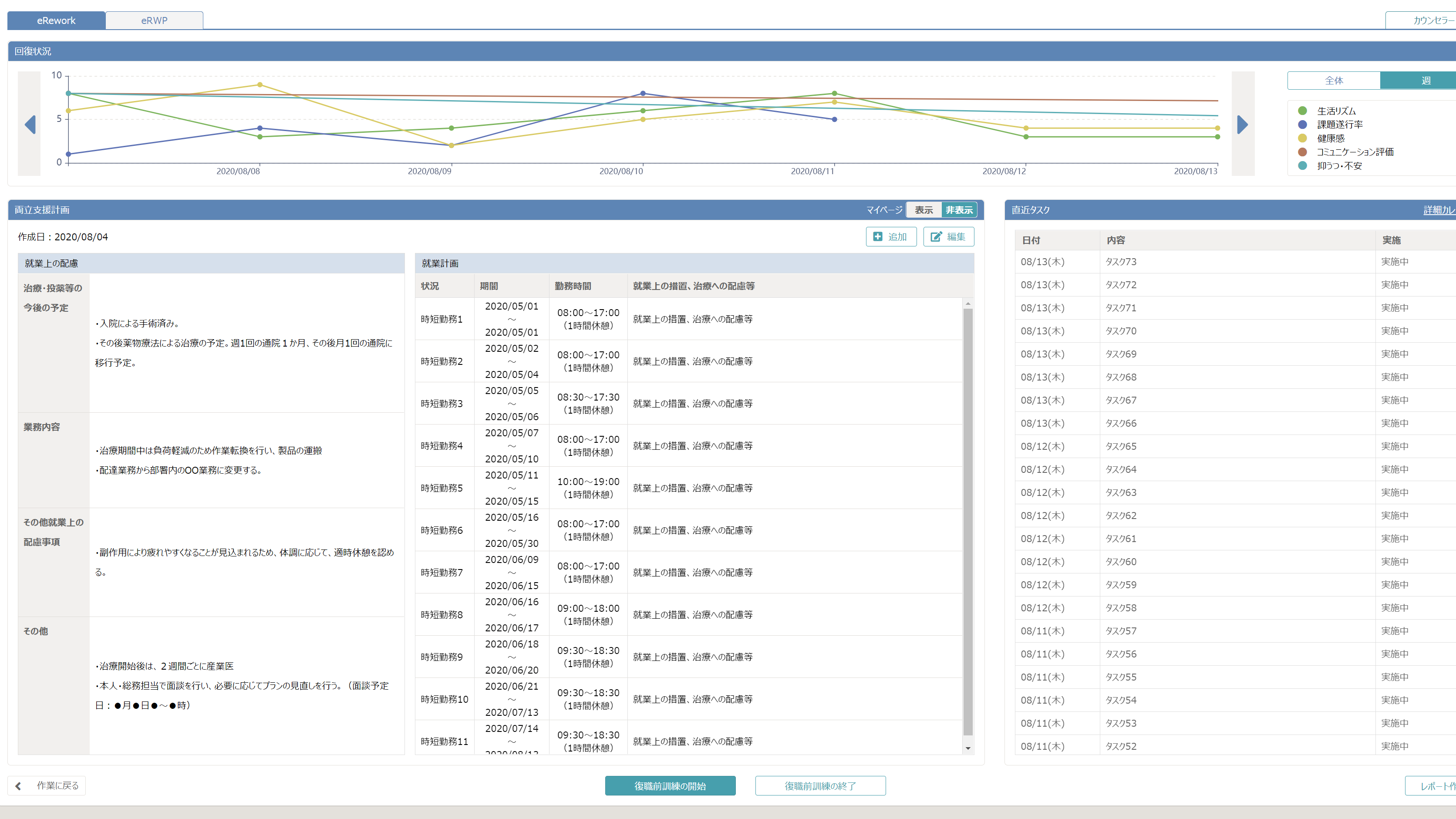Select the 時短勤務10 row

click(x=688, y=699)
